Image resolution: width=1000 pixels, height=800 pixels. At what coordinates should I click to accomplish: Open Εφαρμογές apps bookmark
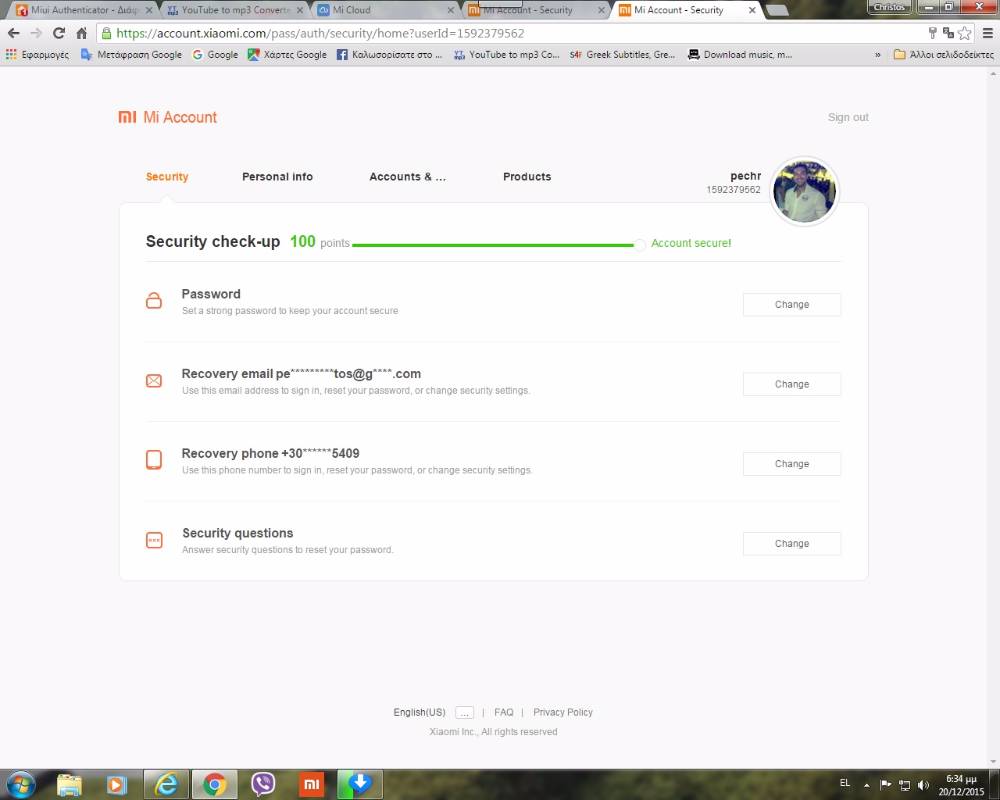[x=37, y=55]
